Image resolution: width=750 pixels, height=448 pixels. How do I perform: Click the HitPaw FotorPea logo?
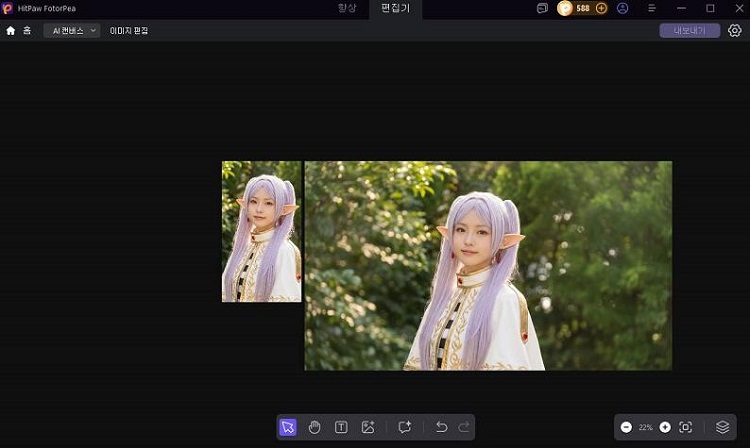[7, 8]
